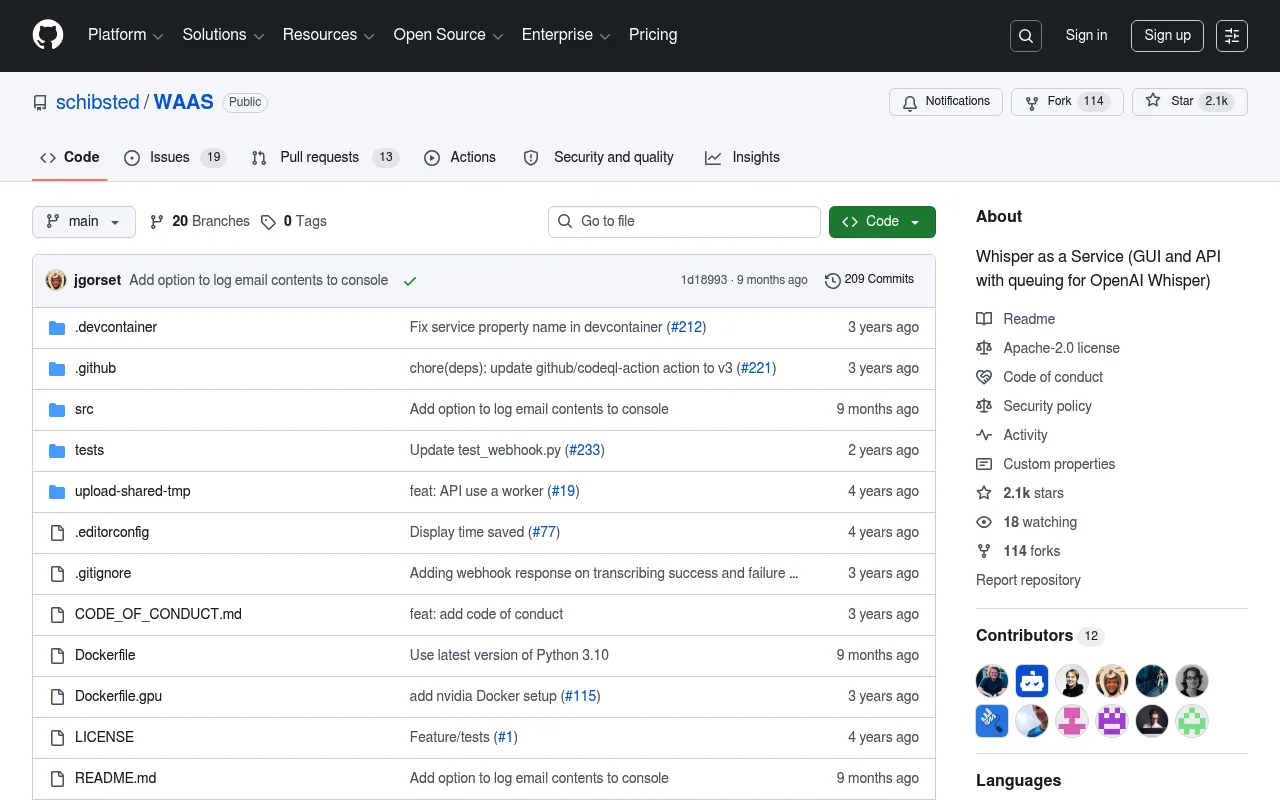Click the folder icon for .github
This screenshot has height=800, width=1280.
pos(57,368)
